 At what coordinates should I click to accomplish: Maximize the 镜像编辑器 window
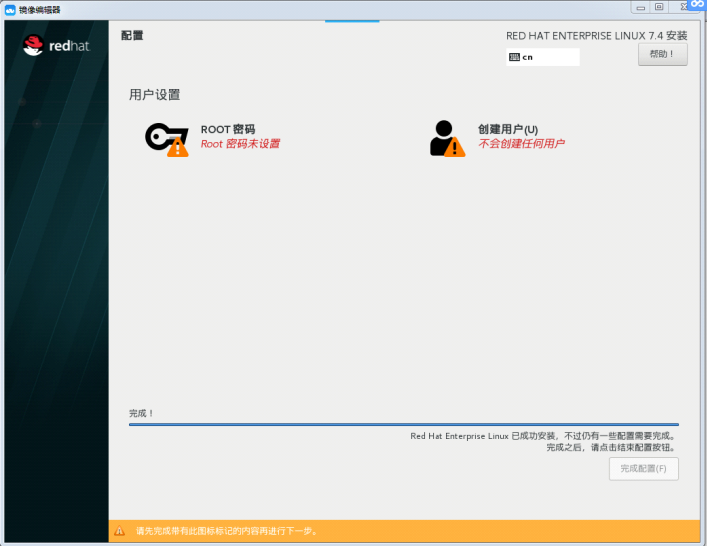point(659,7)
